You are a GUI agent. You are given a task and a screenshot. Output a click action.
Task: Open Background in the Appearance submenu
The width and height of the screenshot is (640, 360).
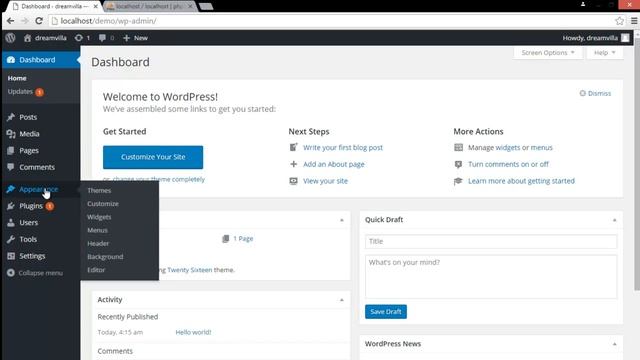(x=105, y=257)
